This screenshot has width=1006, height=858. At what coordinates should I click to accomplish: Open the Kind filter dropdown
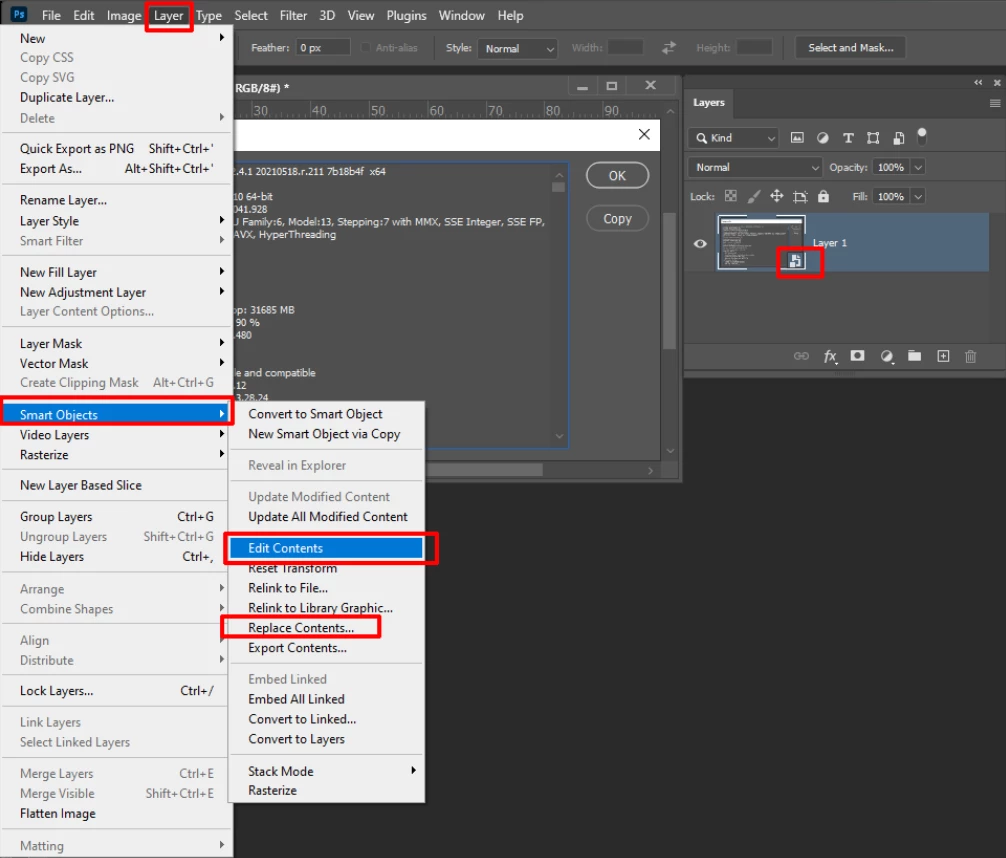[x=734, y=137]
